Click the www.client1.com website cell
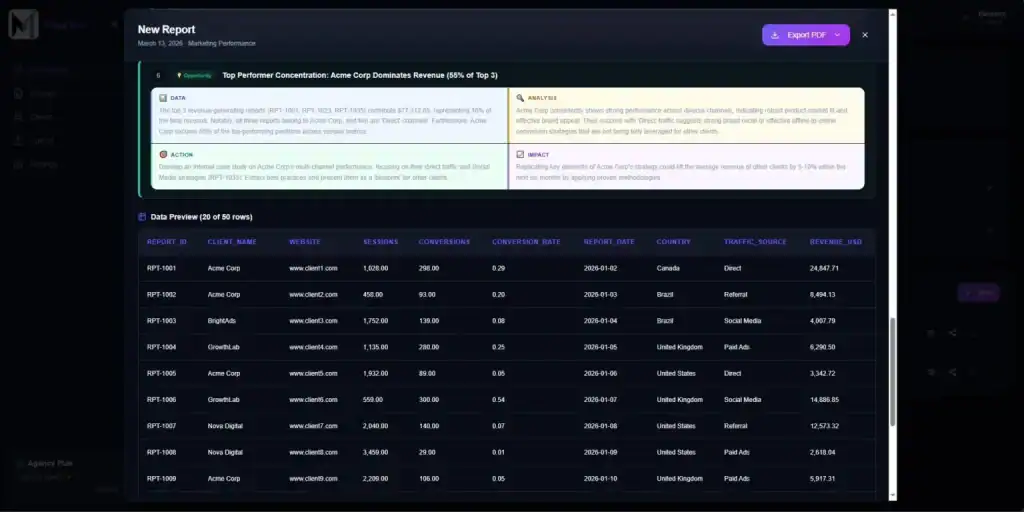This screenshot has width=1024, height=512. (x=313, y=268)
